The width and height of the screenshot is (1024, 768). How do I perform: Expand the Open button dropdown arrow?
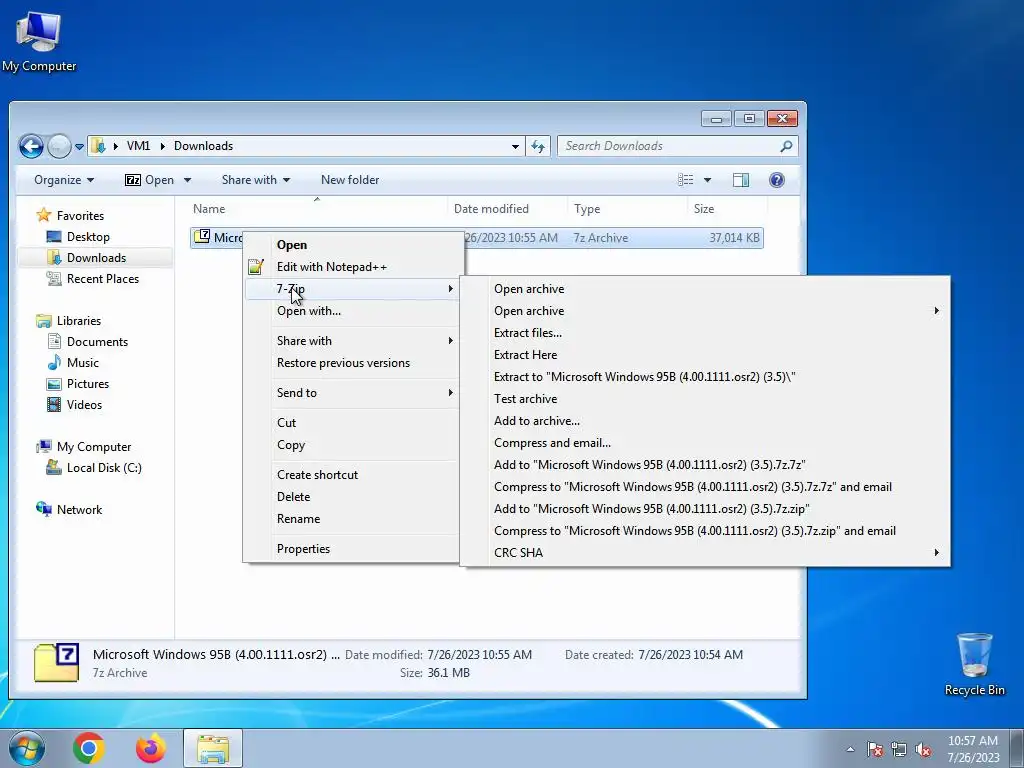tap(187, 180)
